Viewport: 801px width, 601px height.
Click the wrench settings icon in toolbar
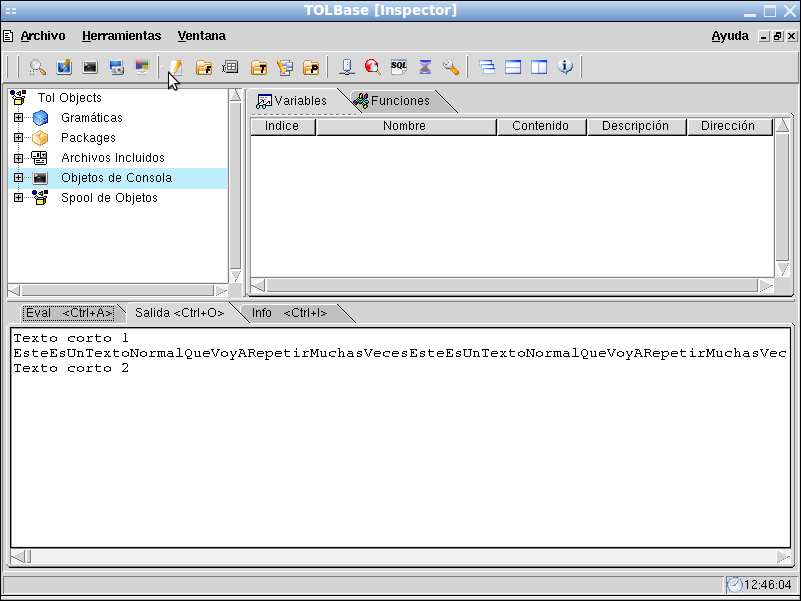451,67
